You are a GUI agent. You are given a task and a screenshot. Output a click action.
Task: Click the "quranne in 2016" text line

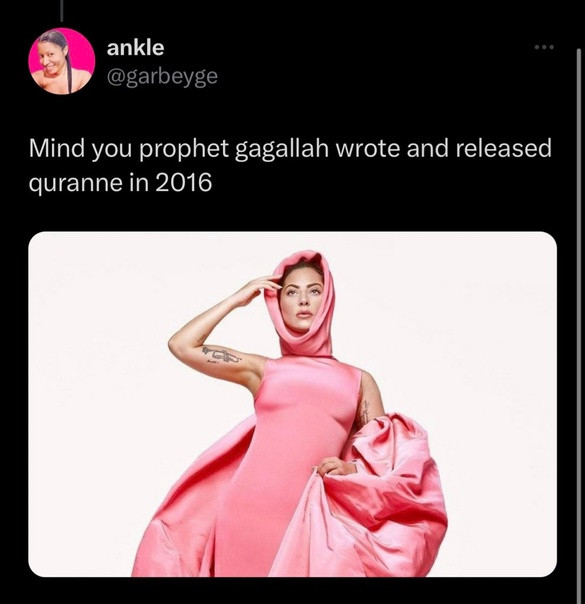(120, 182)
